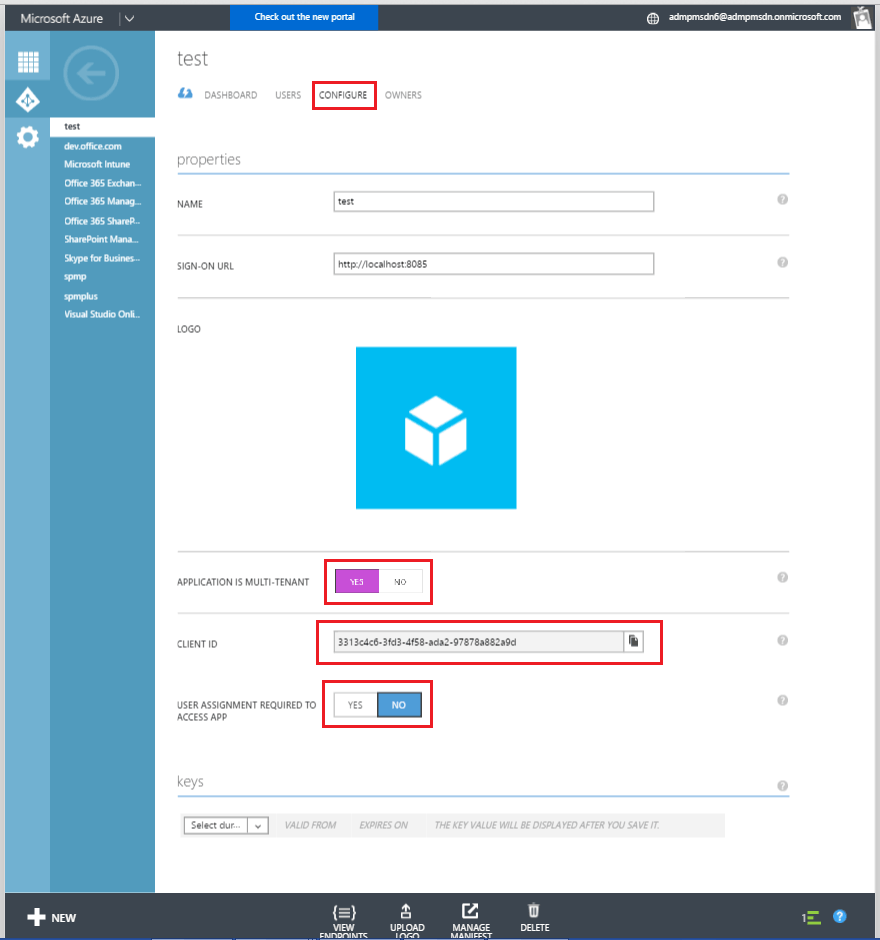Image resolution: width=880 pixels, height=940 pixels.
Task: Open the account email menu
Action: point(755,17)
